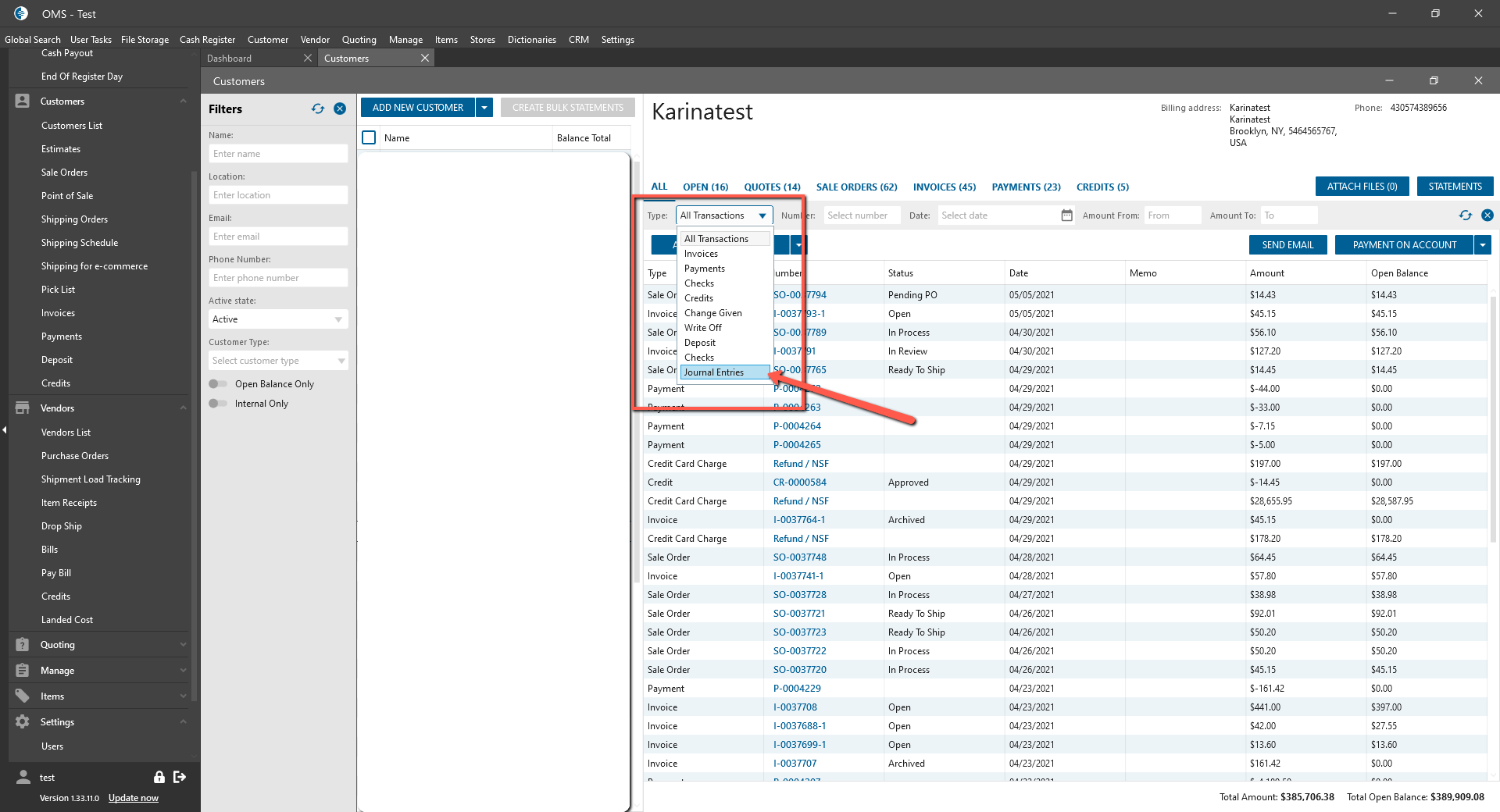Expand the Select customer type dropdown

[x=277, y=361]
